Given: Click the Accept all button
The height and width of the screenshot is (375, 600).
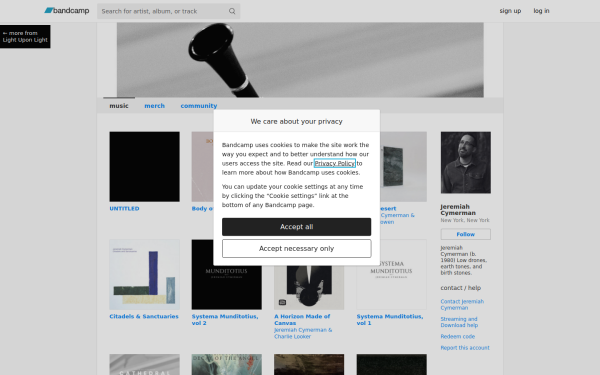Looking at the screenshot, I should (x=297, y=227).
